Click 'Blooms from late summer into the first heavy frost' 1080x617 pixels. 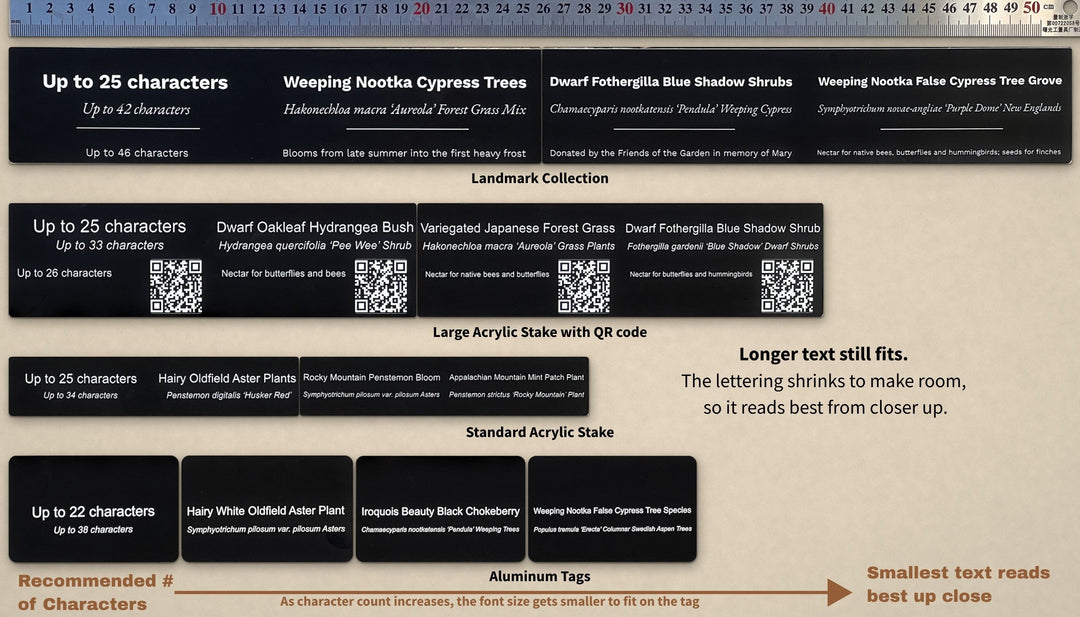(x=404, y=154)
